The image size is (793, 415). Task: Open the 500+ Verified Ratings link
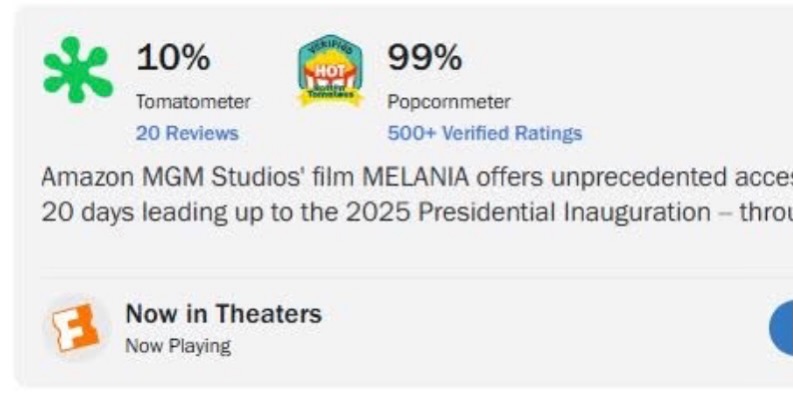(484, 133)
